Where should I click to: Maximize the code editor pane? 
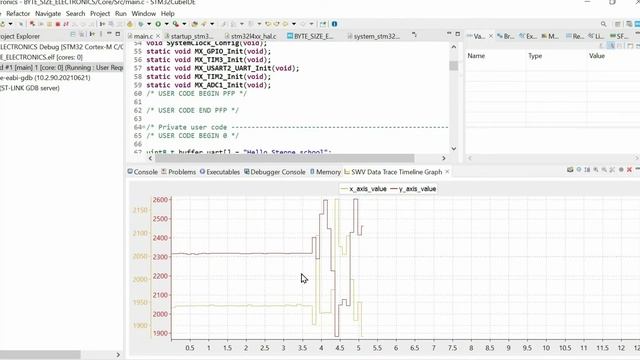458,34
